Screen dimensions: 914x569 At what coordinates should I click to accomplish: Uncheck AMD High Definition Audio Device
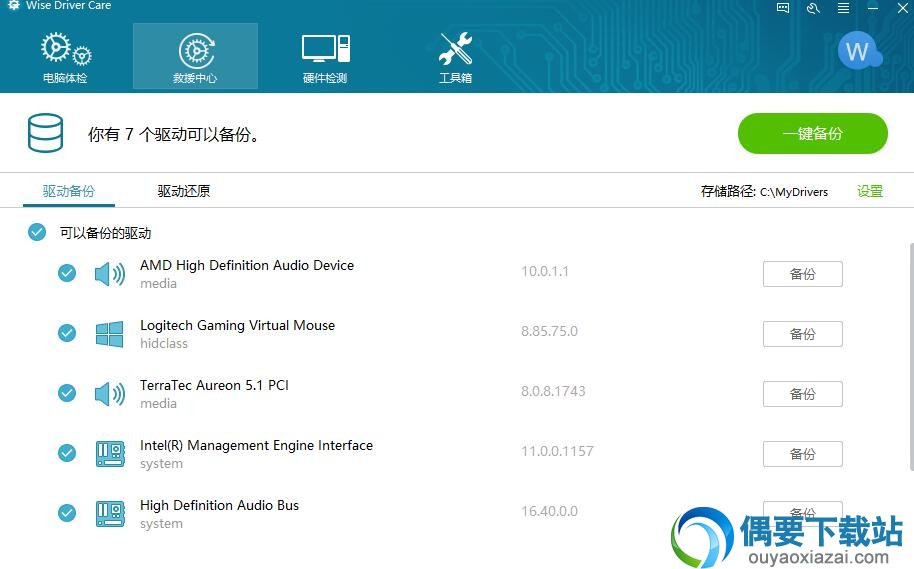click(x=67, y=273)
